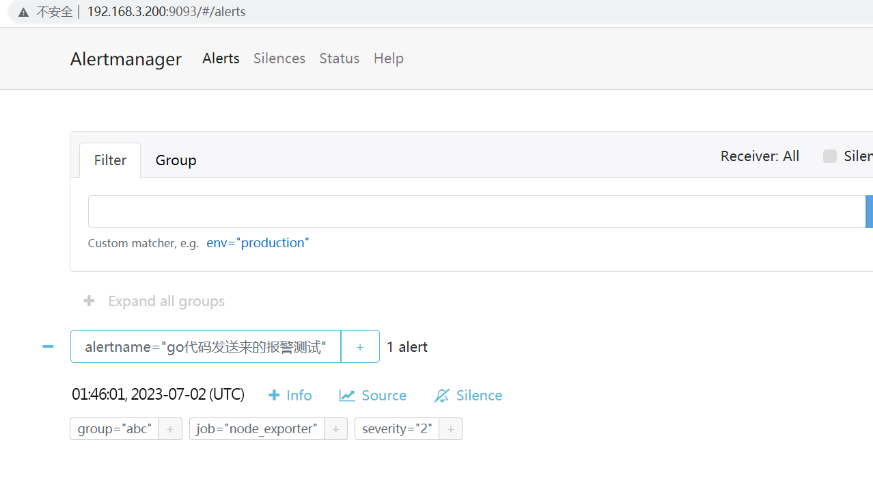Image resolution: width=873 pixels, height=477 pixels.
Task: Click the Expand all groups plus icon
Action: (89, 301)
